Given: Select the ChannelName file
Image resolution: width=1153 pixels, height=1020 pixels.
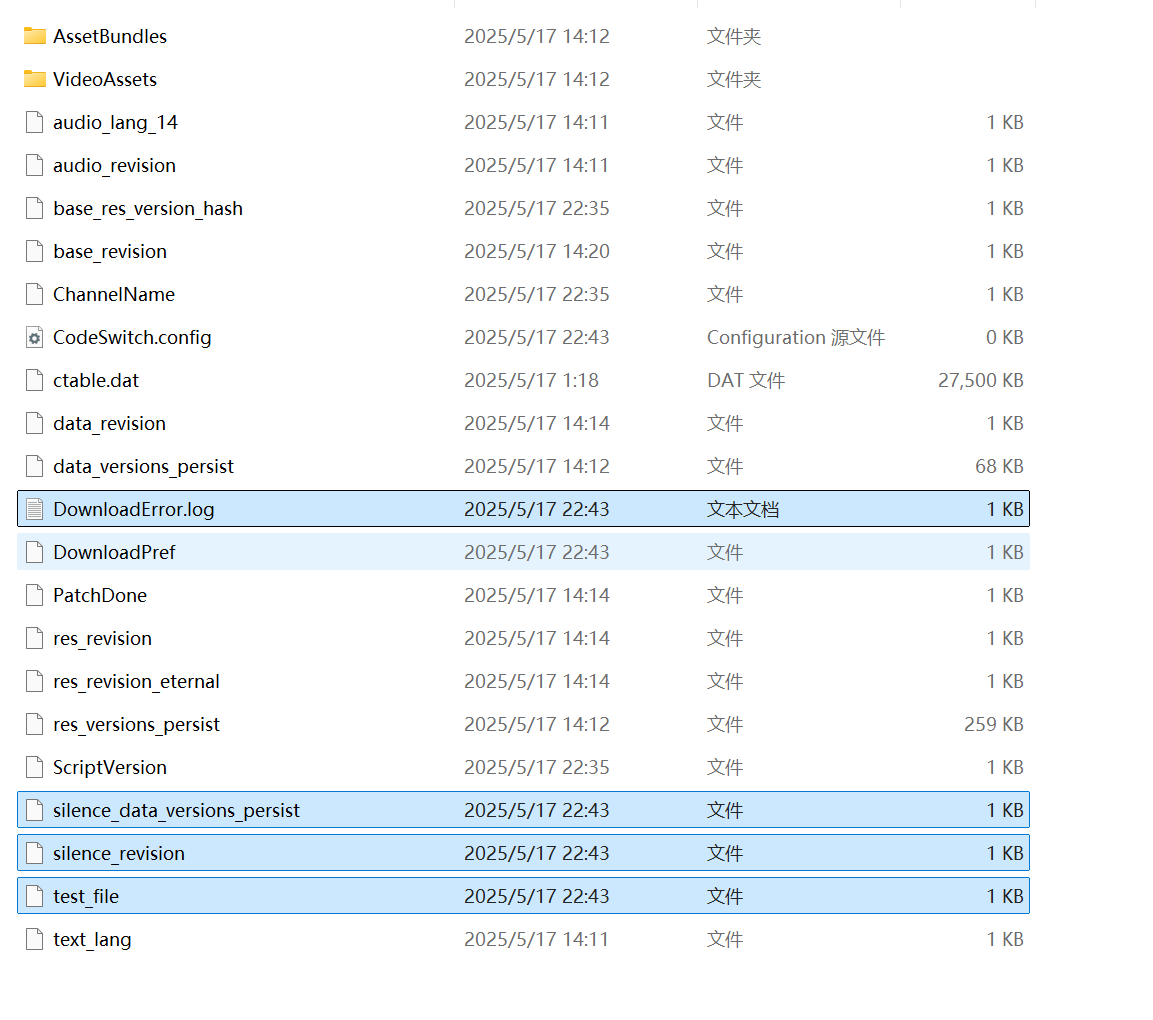Looking at the screenshot, I should click(x=113, y=294).
